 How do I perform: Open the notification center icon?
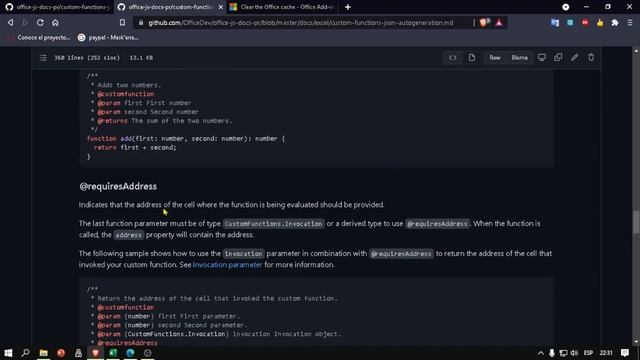pos(625,353)
